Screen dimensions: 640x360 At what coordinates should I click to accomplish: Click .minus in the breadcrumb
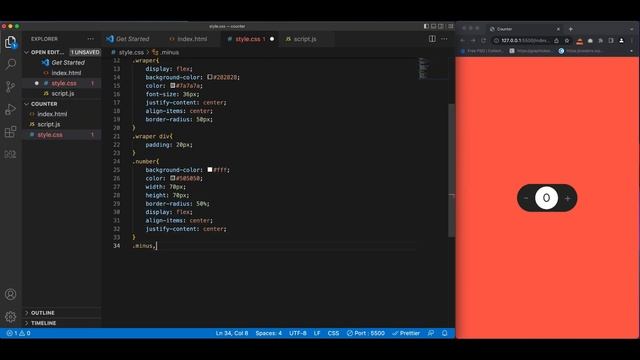pos(169,52)
